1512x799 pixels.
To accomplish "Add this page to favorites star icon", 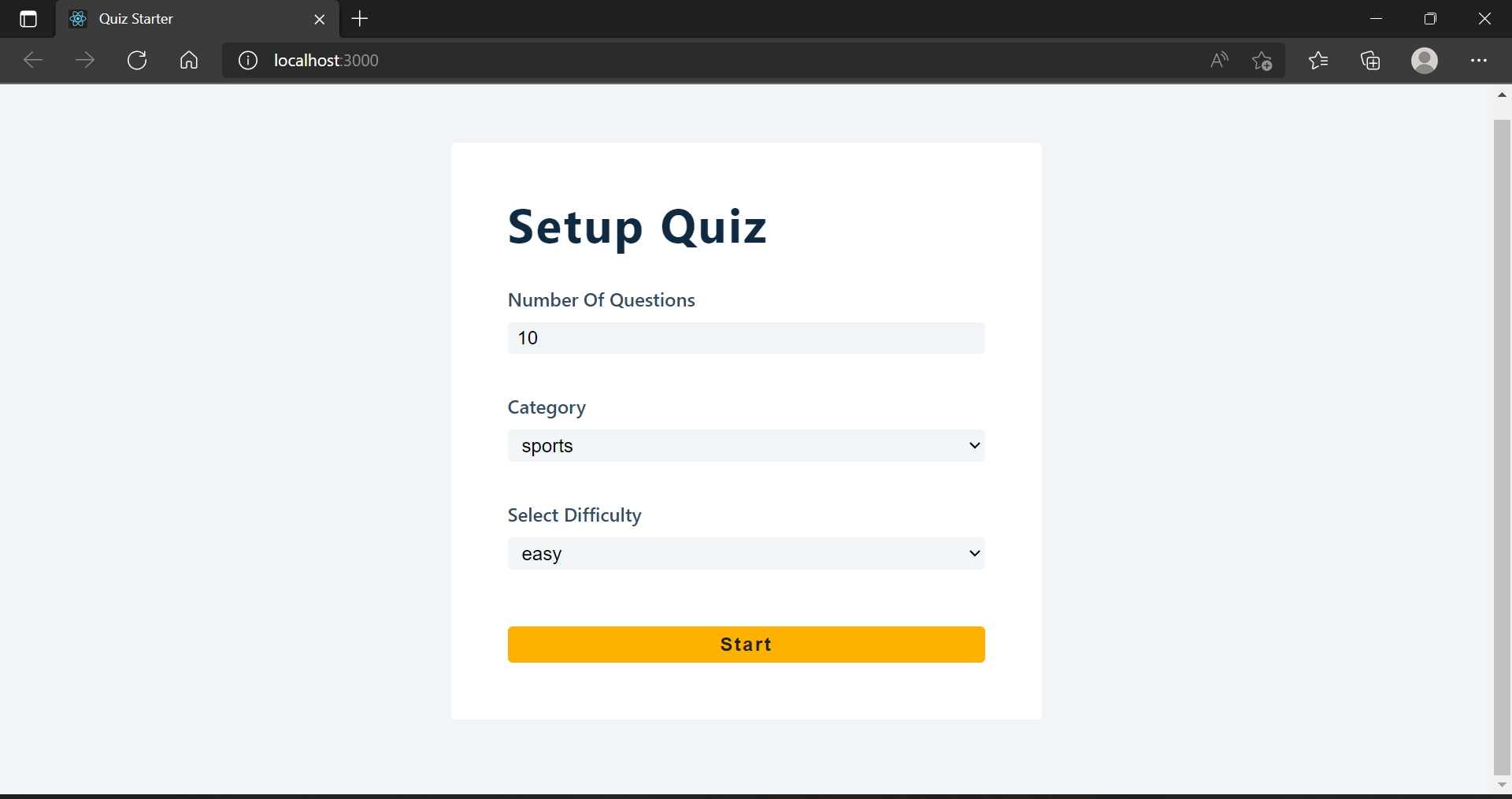I will tap(1262, 61).
